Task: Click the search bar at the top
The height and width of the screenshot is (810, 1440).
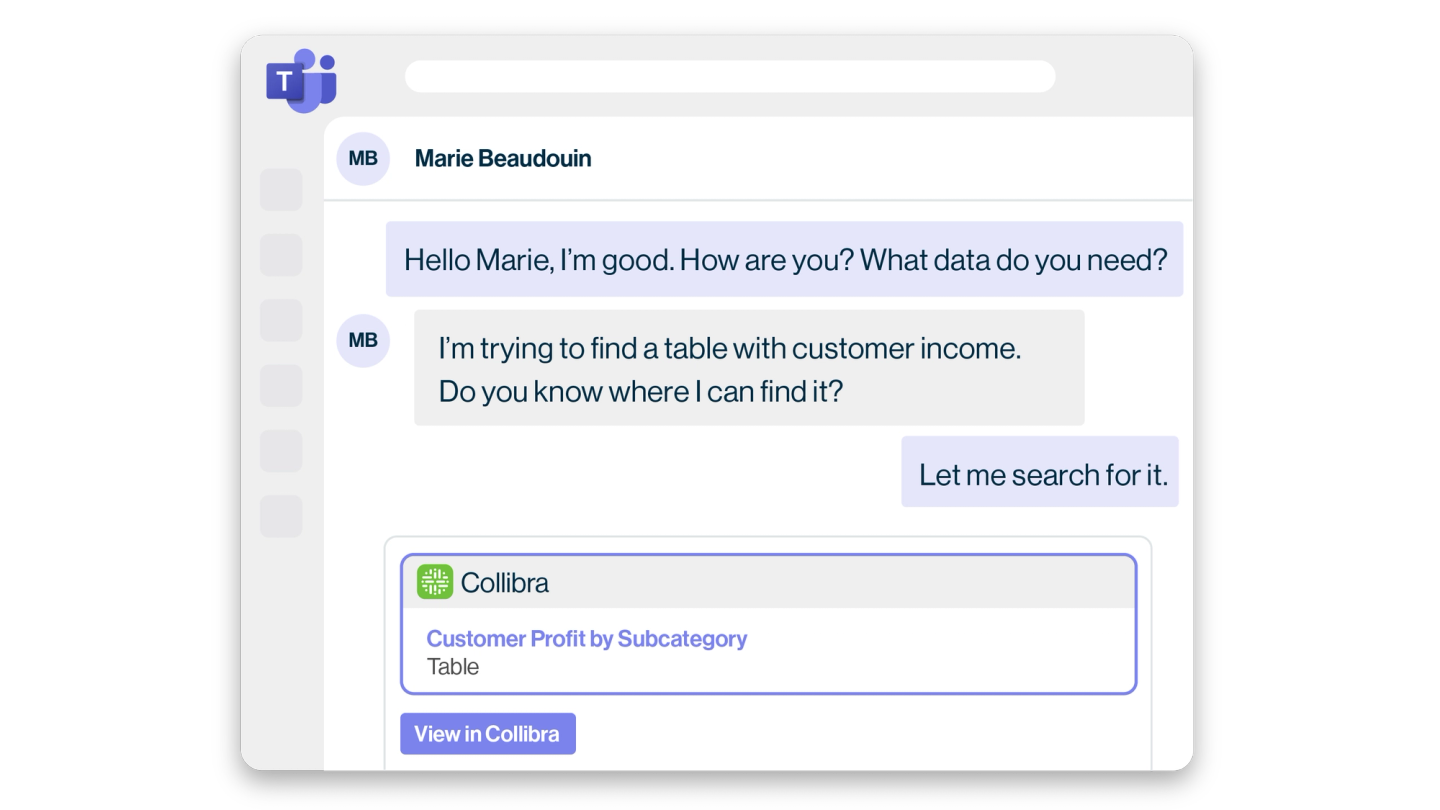Action: pyautogui.click(x=730, y=77)
